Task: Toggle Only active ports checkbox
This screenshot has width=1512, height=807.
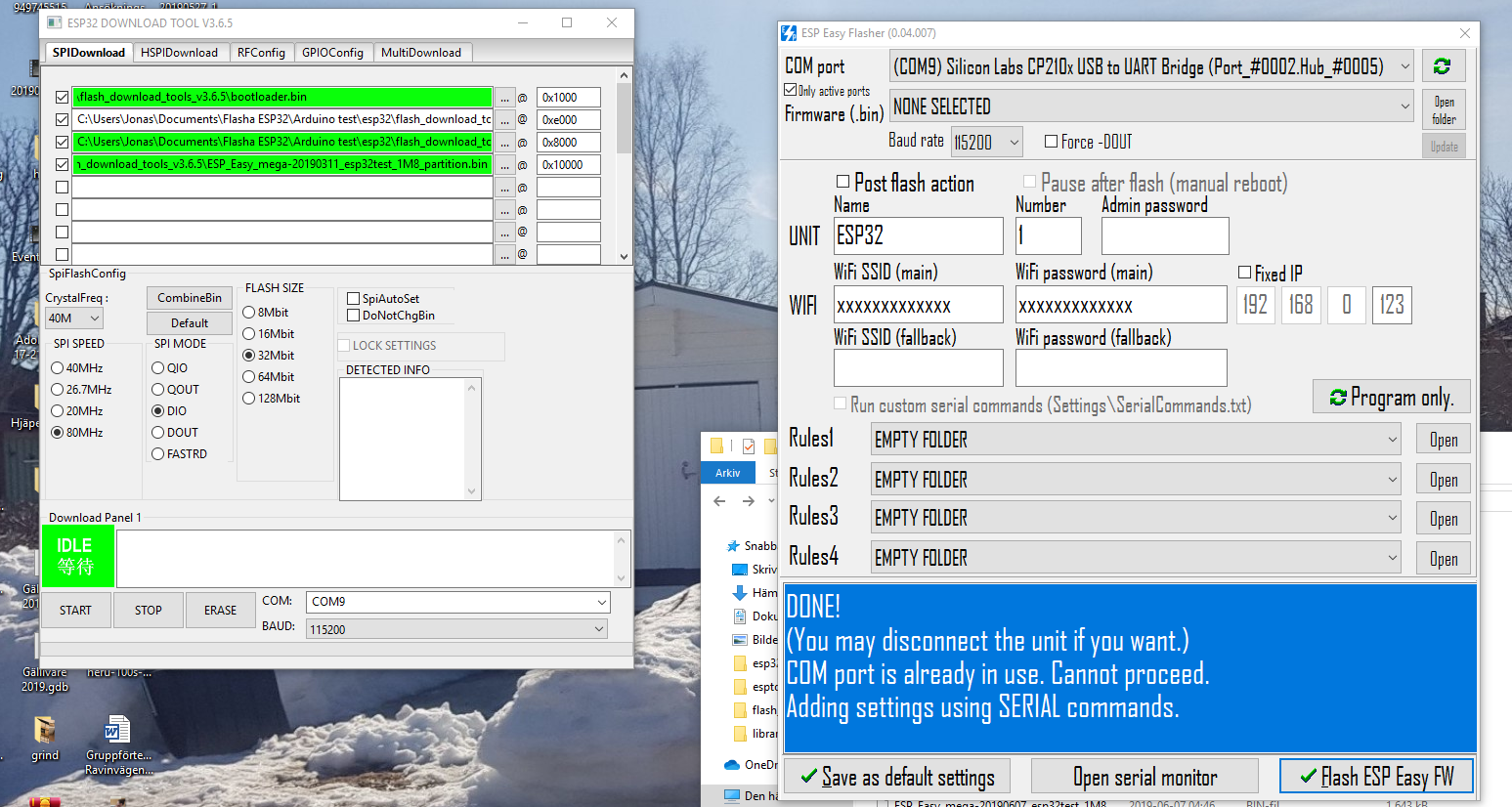Action: click(x=791, y=90)
